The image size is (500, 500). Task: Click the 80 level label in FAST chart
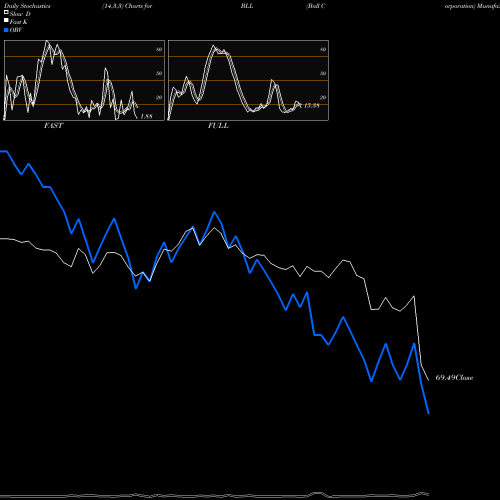point(159,49)
